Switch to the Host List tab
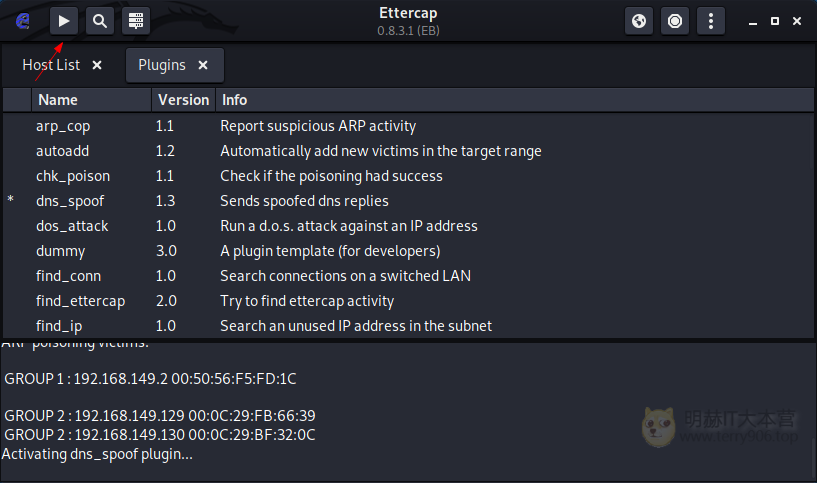This screenshot has width=817, height=483. 51,65
